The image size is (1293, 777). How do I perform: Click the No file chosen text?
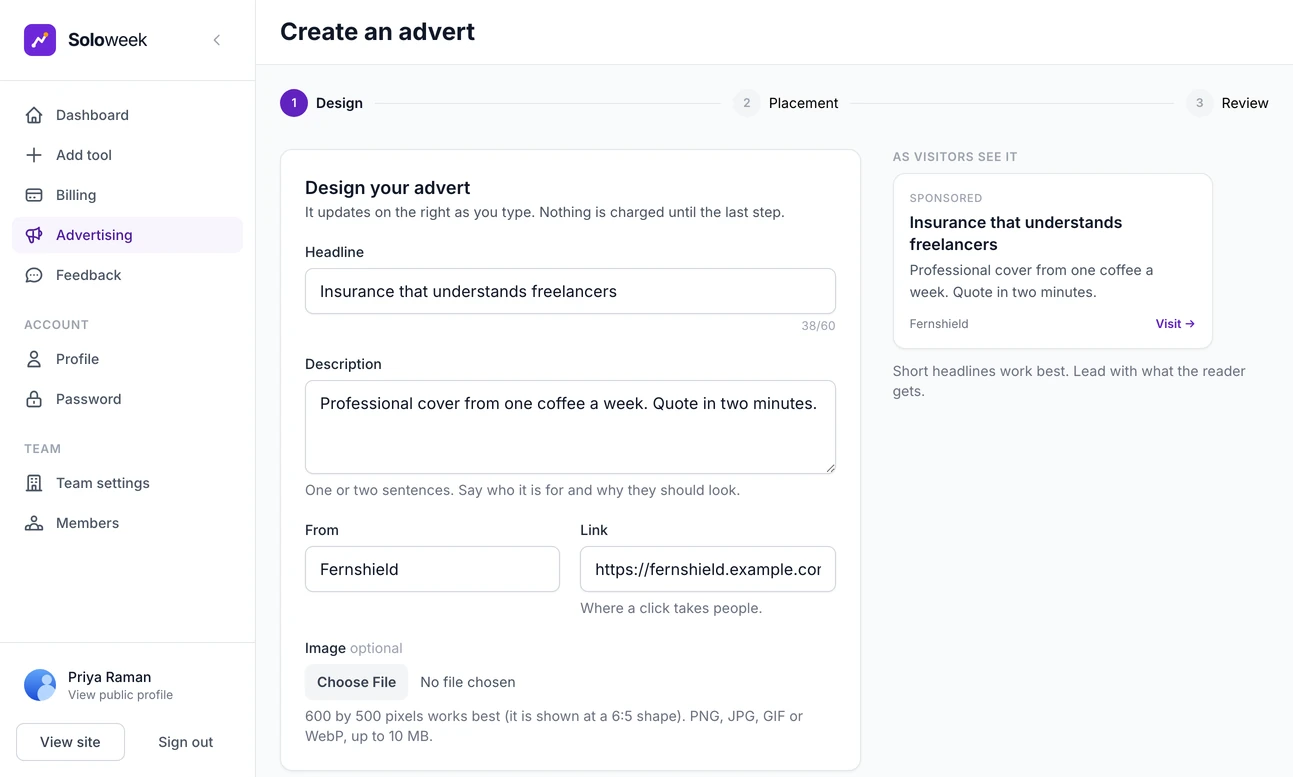(468, 682)
